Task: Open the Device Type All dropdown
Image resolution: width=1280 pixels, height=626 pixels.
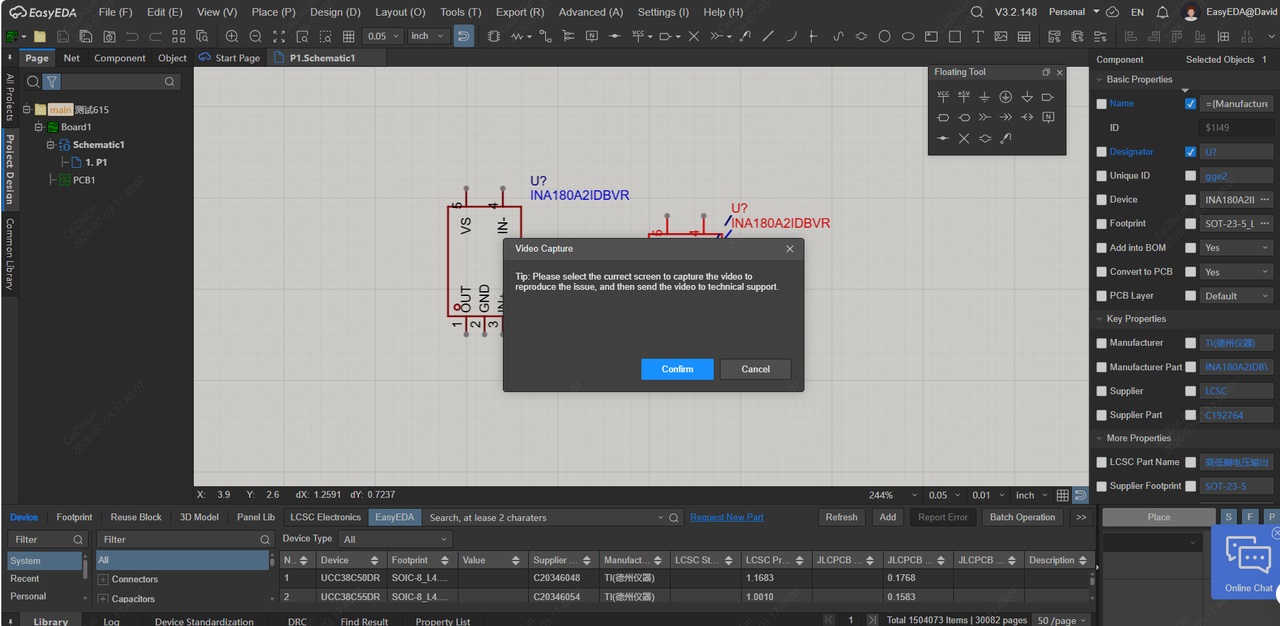Action: pos(395,539)
